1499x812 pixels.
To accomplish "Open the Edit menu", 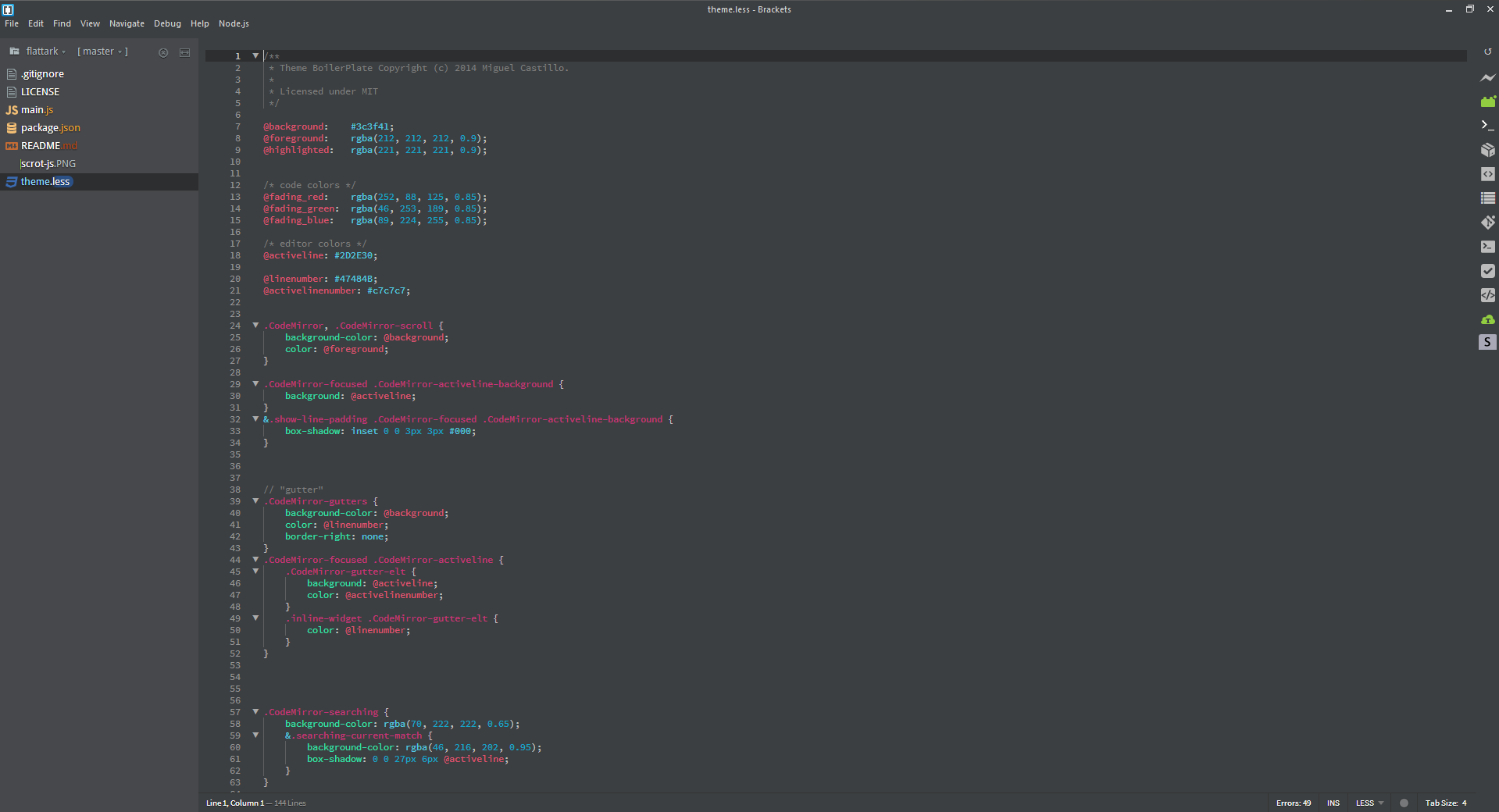I will (36, 23).
